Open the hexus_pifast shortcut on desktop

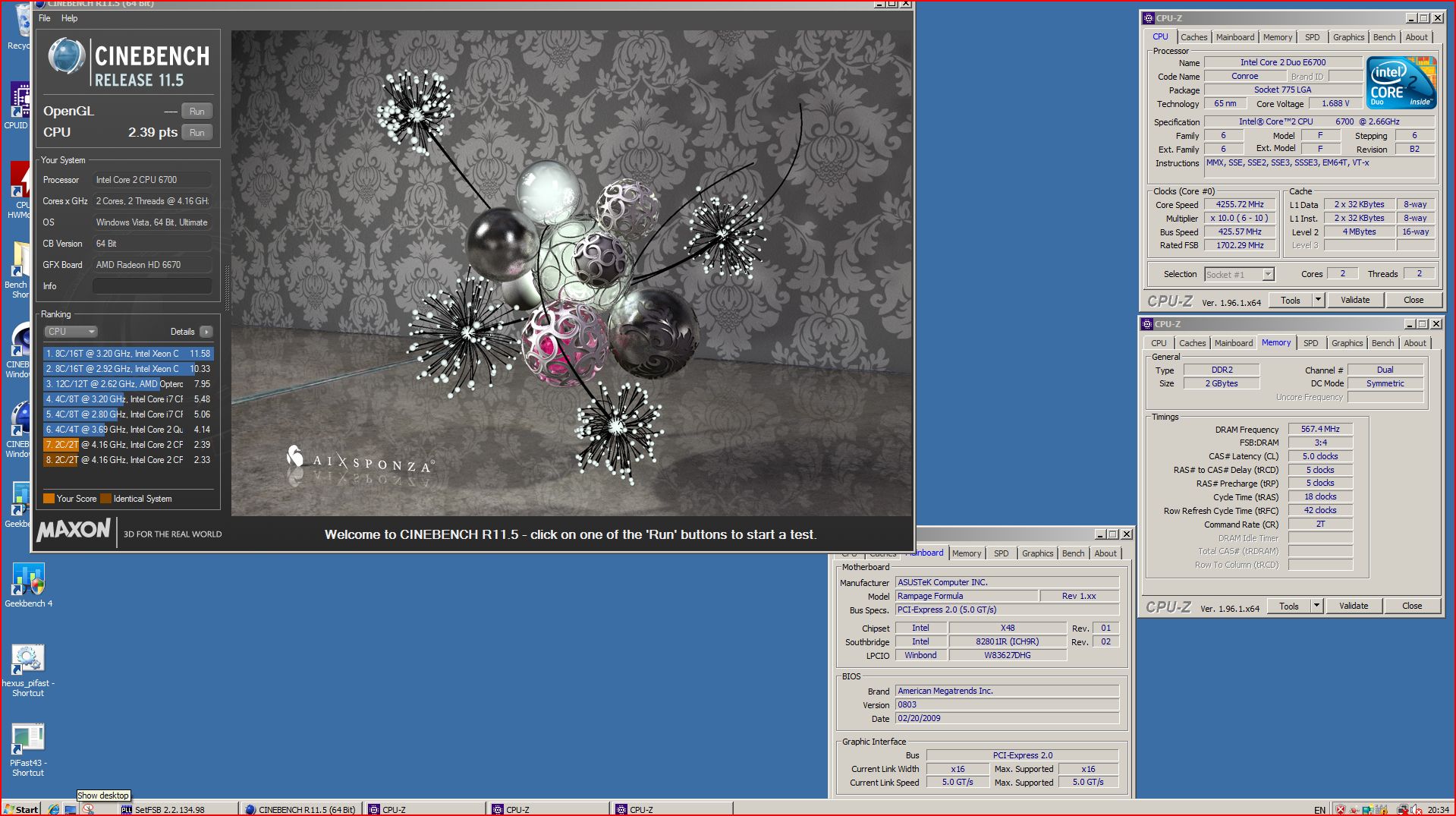coord(28,670)
